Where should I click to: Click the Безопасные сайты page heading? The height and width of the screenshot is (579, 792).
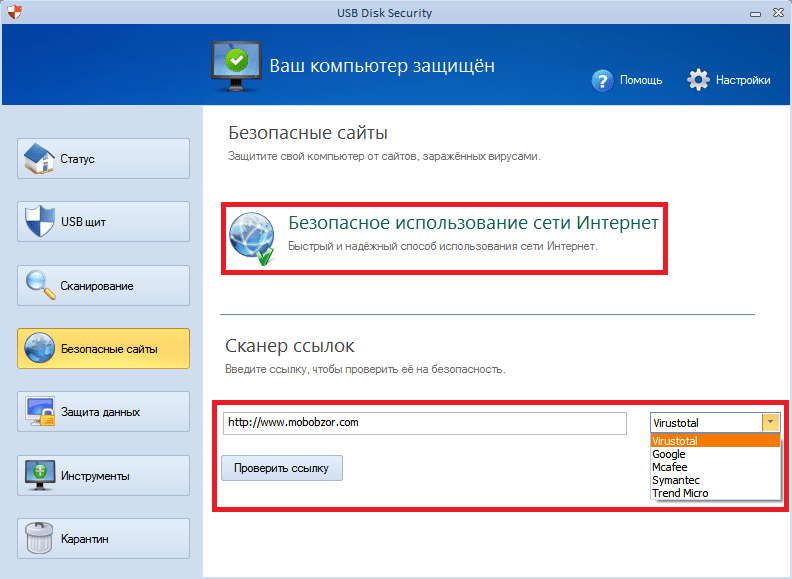(308, 133)
